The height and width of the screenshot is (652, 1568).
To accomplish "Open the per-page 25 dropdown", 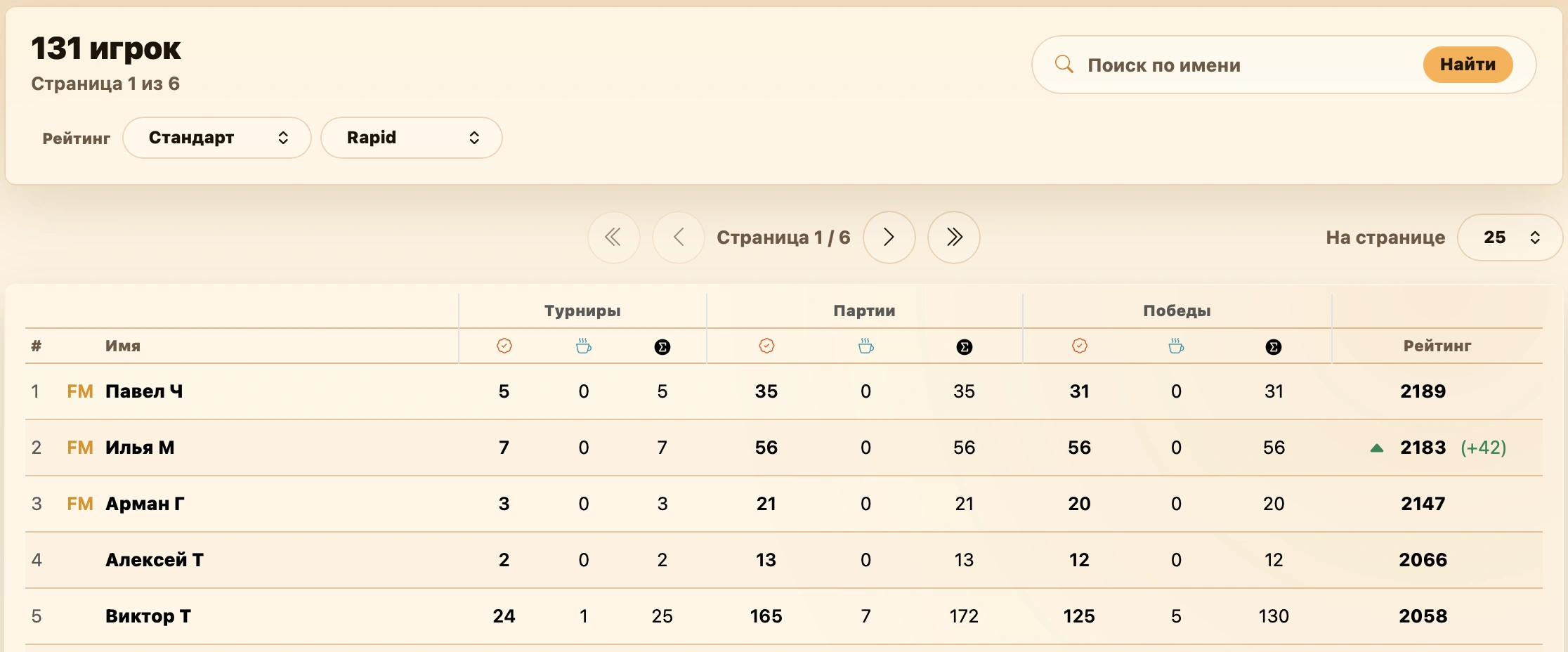I will click(x=1510, y=237).
